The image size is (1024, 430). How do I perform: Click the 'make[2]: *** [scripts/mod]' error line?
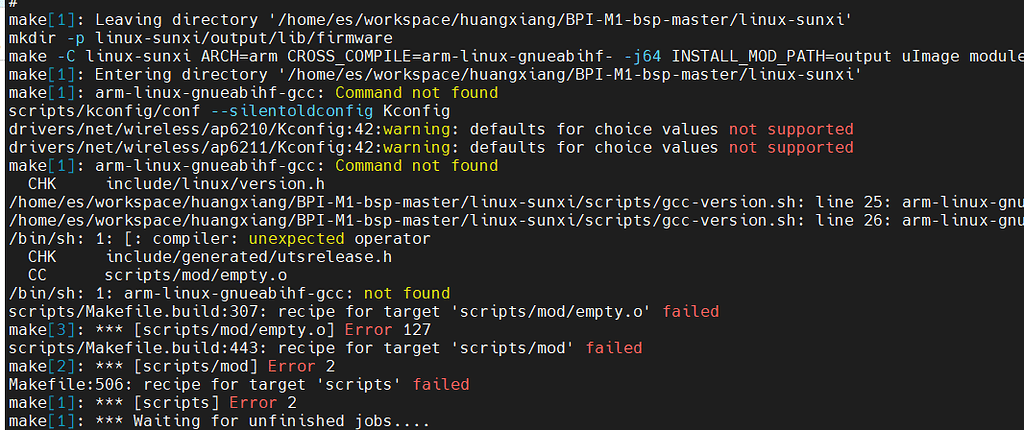pyautogui.click(x=148, y=366)
